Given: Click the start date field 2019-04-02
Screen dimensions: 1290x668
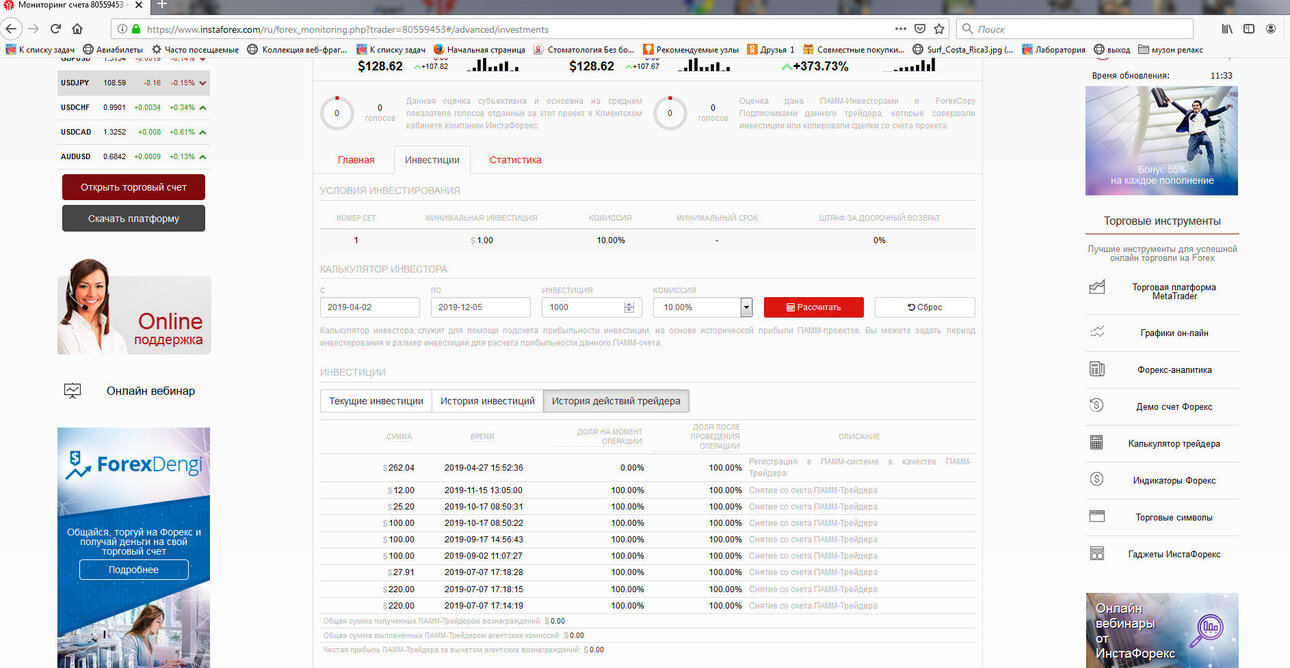Looking at the screenshot, I should [x=369, y=307].
